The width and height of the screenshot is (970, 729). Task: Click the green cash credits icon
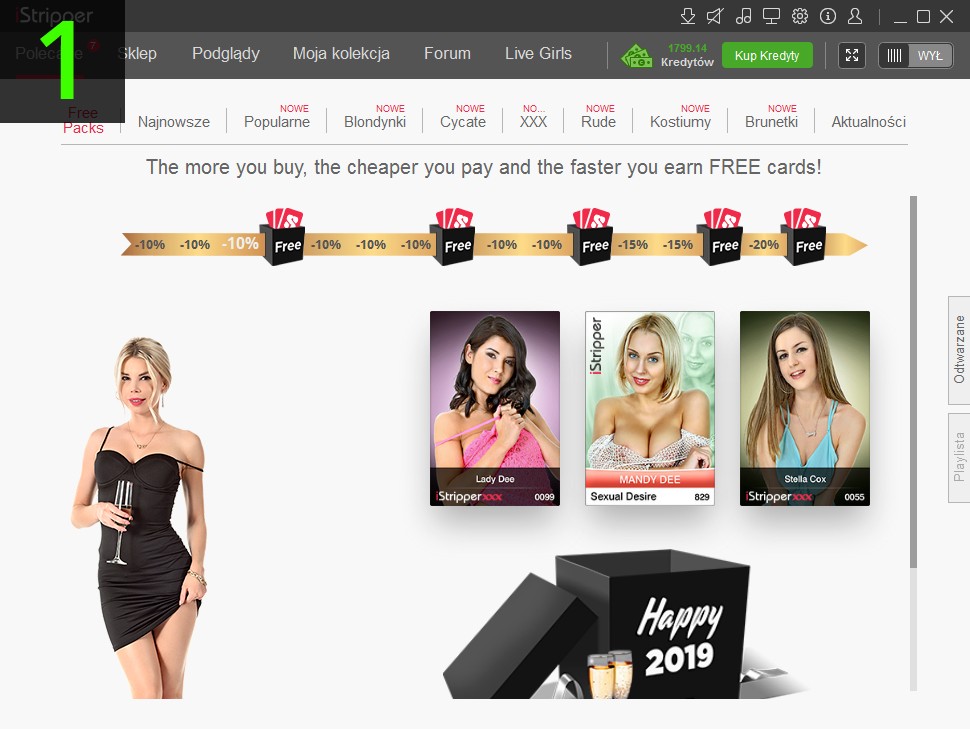tap(637, 56)
